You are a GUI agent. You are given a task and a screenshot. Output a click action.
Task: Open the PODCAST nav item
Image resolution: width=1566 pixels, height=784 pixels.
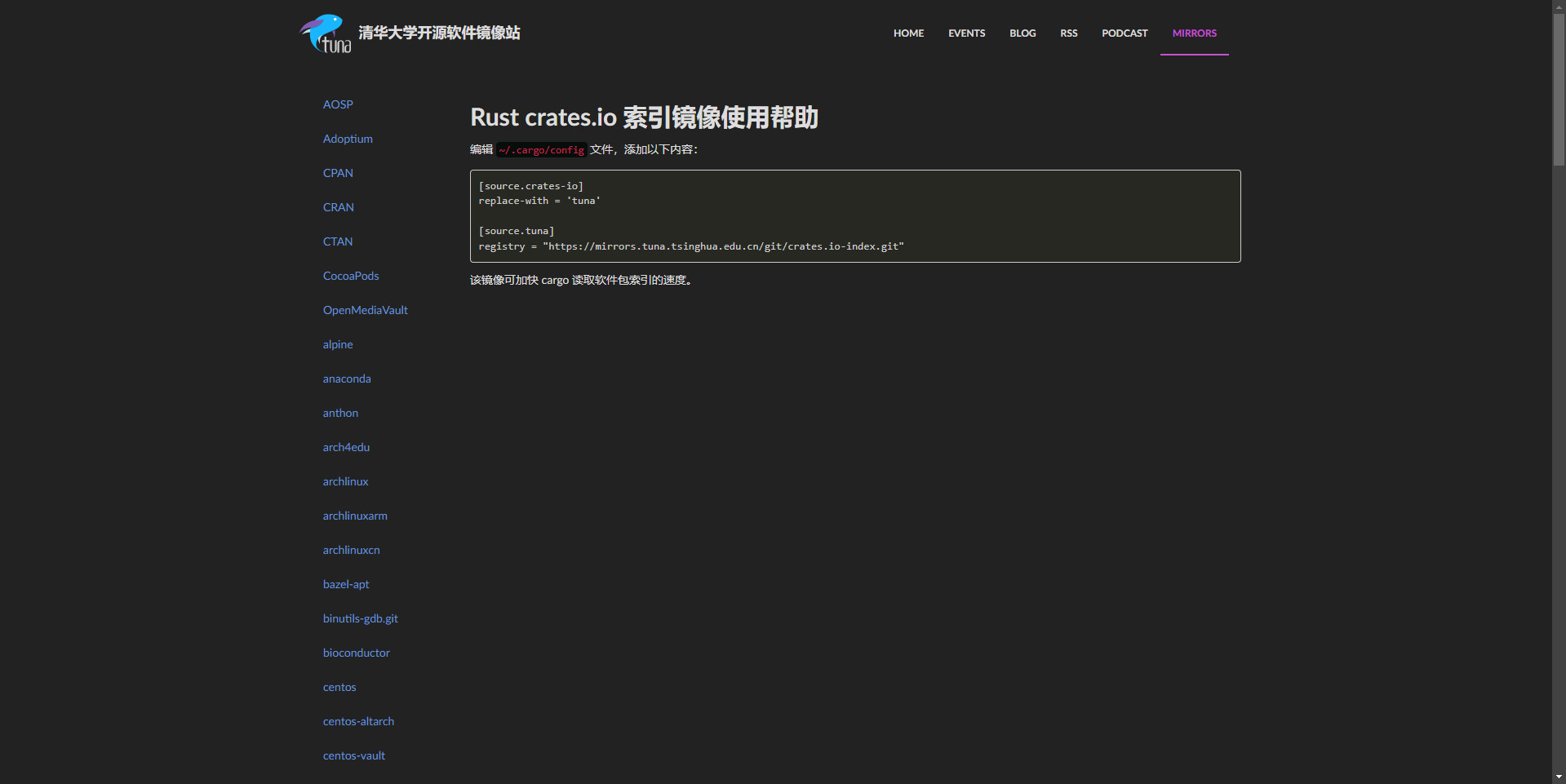coord(1125,33)
